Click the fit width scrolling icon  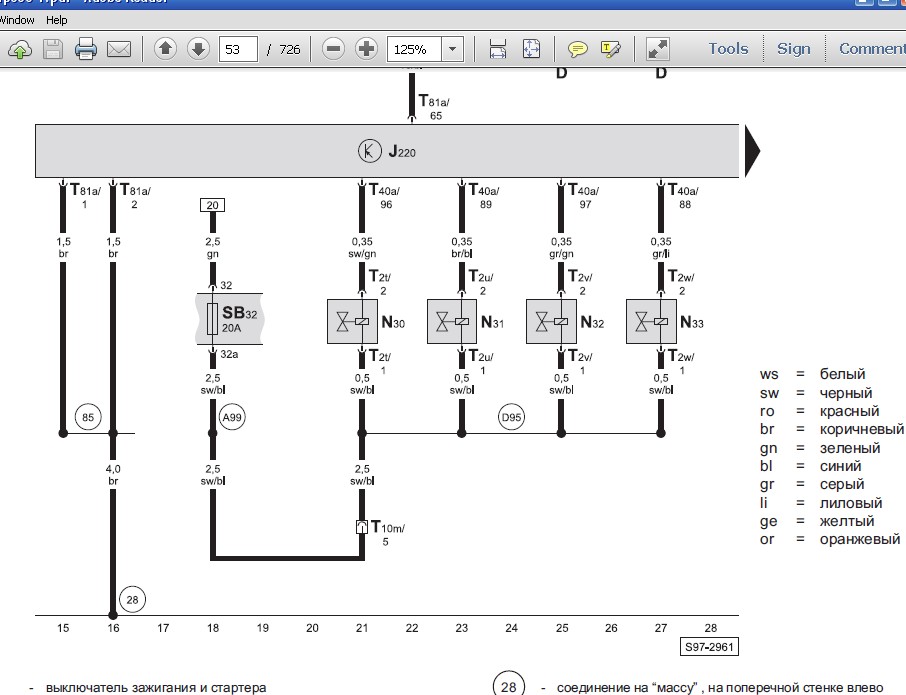pos(497,49)
